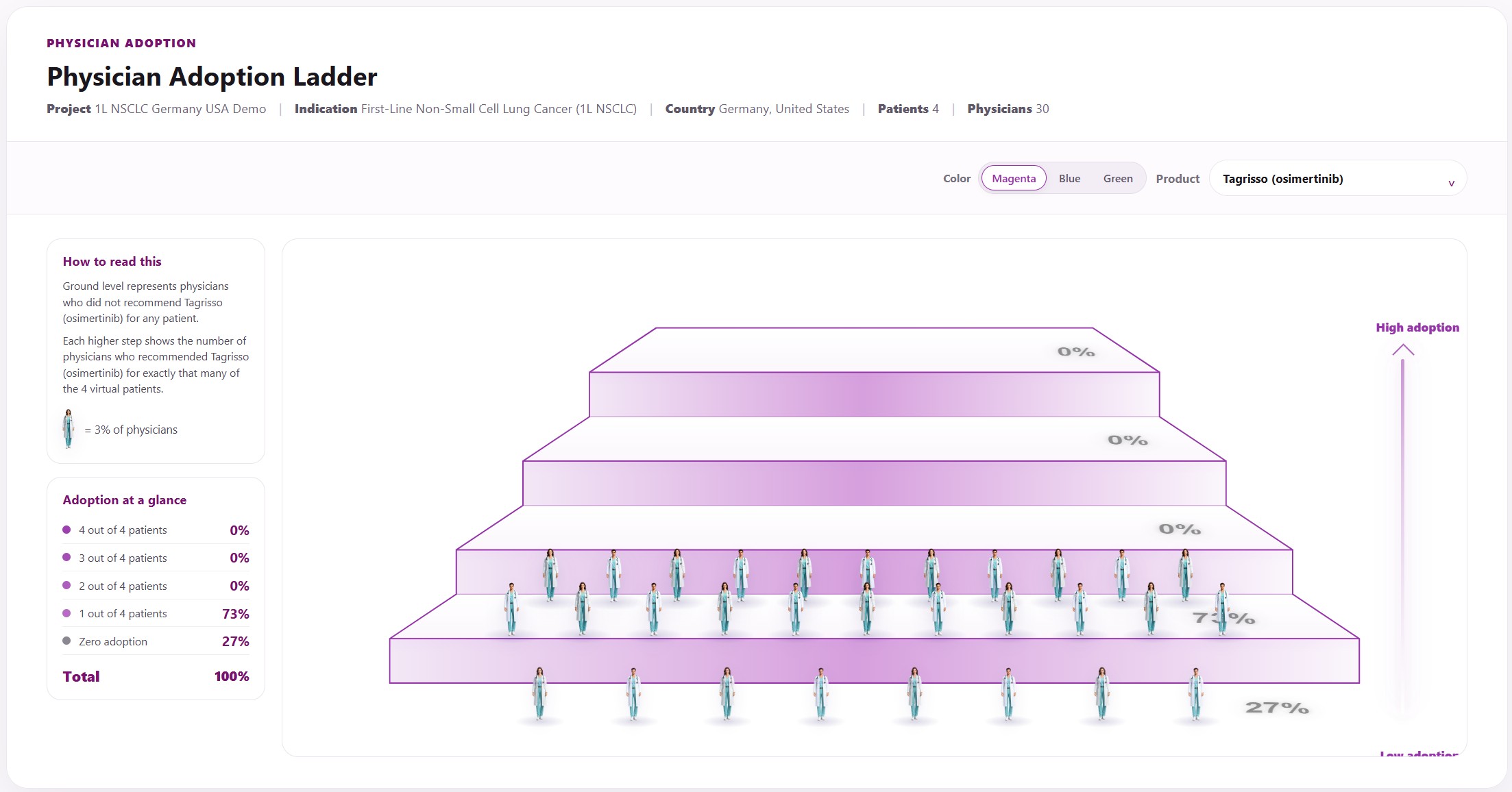
Task: Switch color scheme to Green
Action: tap(1118, 178)
